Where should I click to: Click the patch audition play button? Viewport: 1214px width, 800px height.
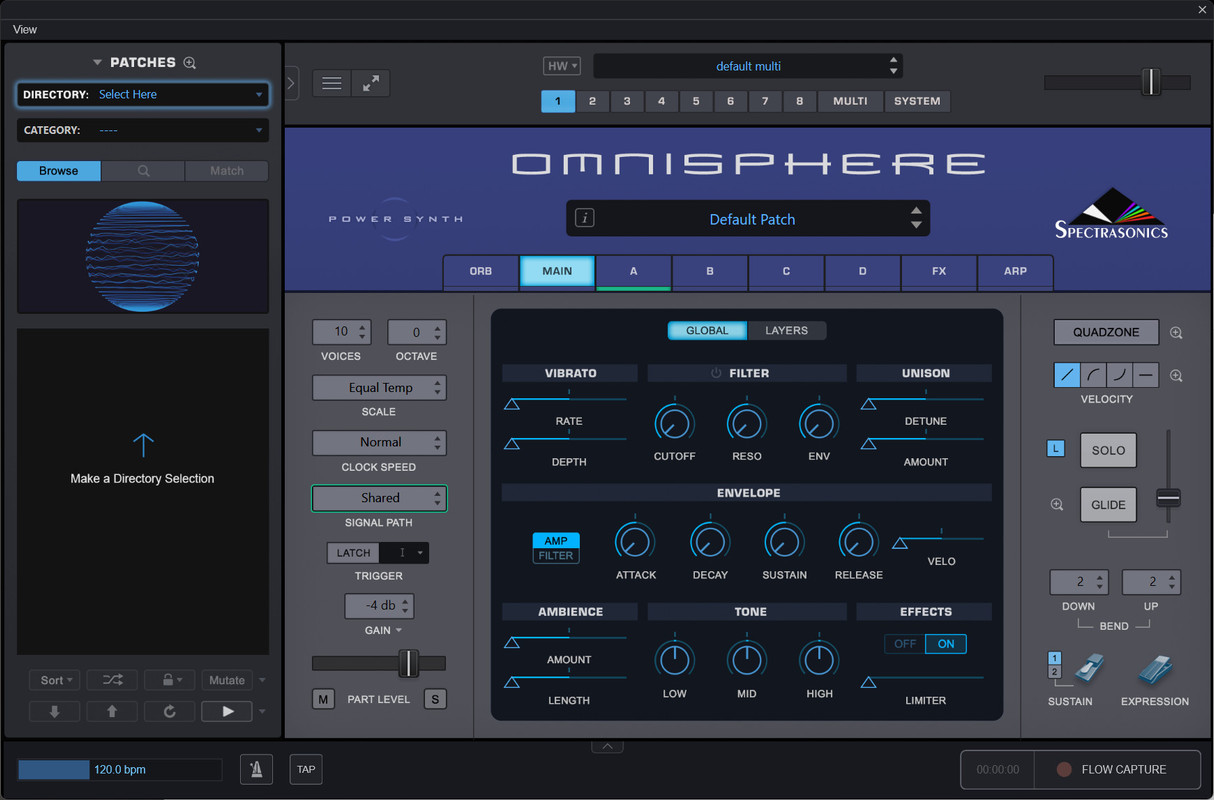(227, 712)
